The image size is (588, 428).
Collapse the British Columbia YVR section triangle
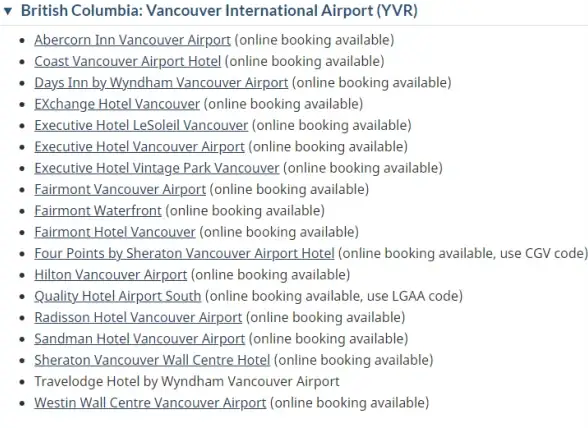8,11
